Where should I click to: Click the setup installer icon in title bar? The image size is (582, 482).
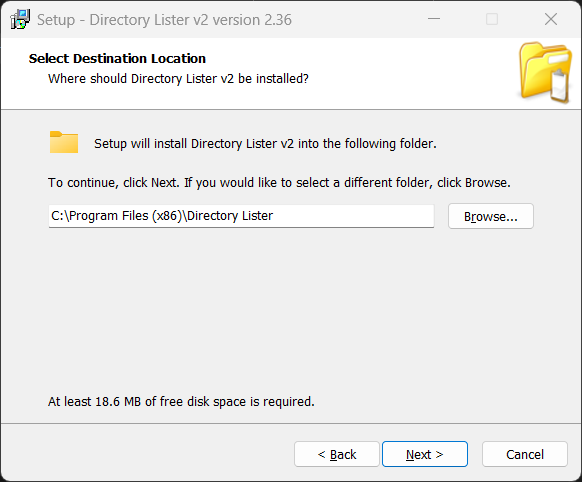click(20, 19)
